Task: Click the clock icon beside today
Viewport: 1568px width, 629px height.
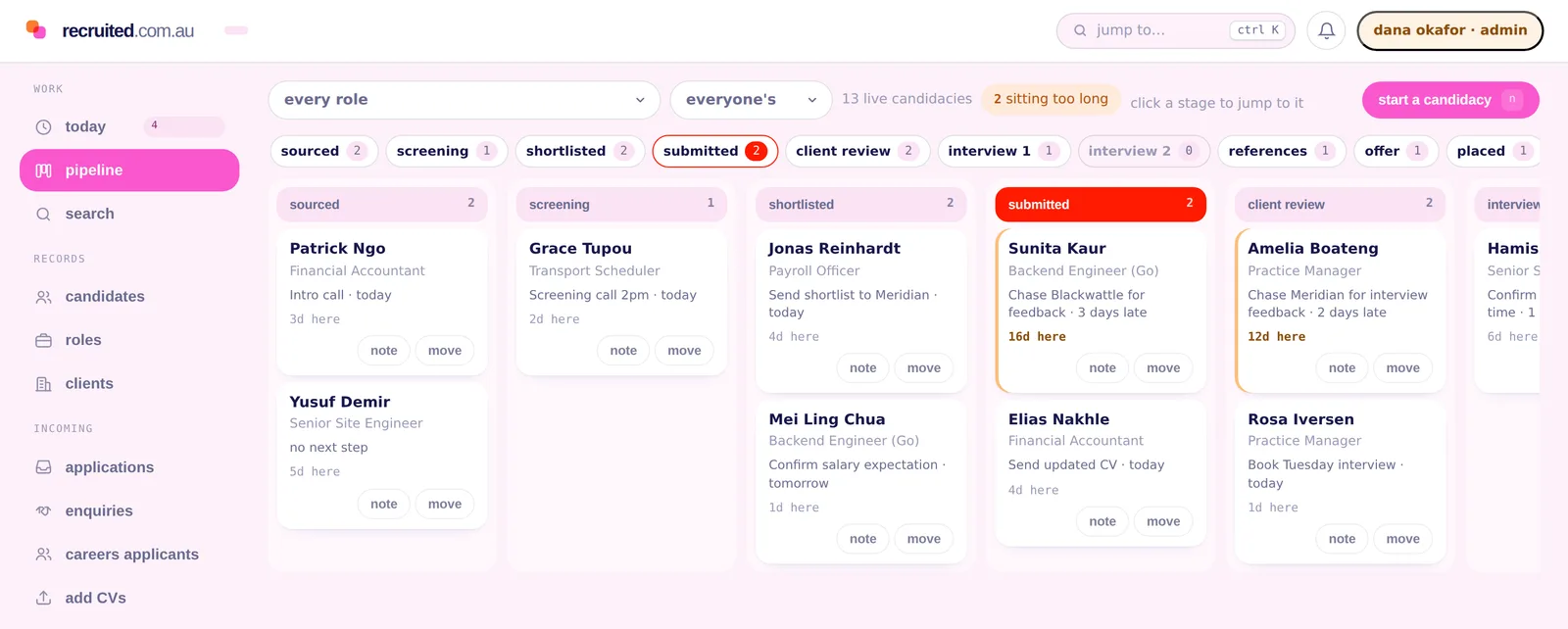Action: pyautogui.click(x=43, y=127)
